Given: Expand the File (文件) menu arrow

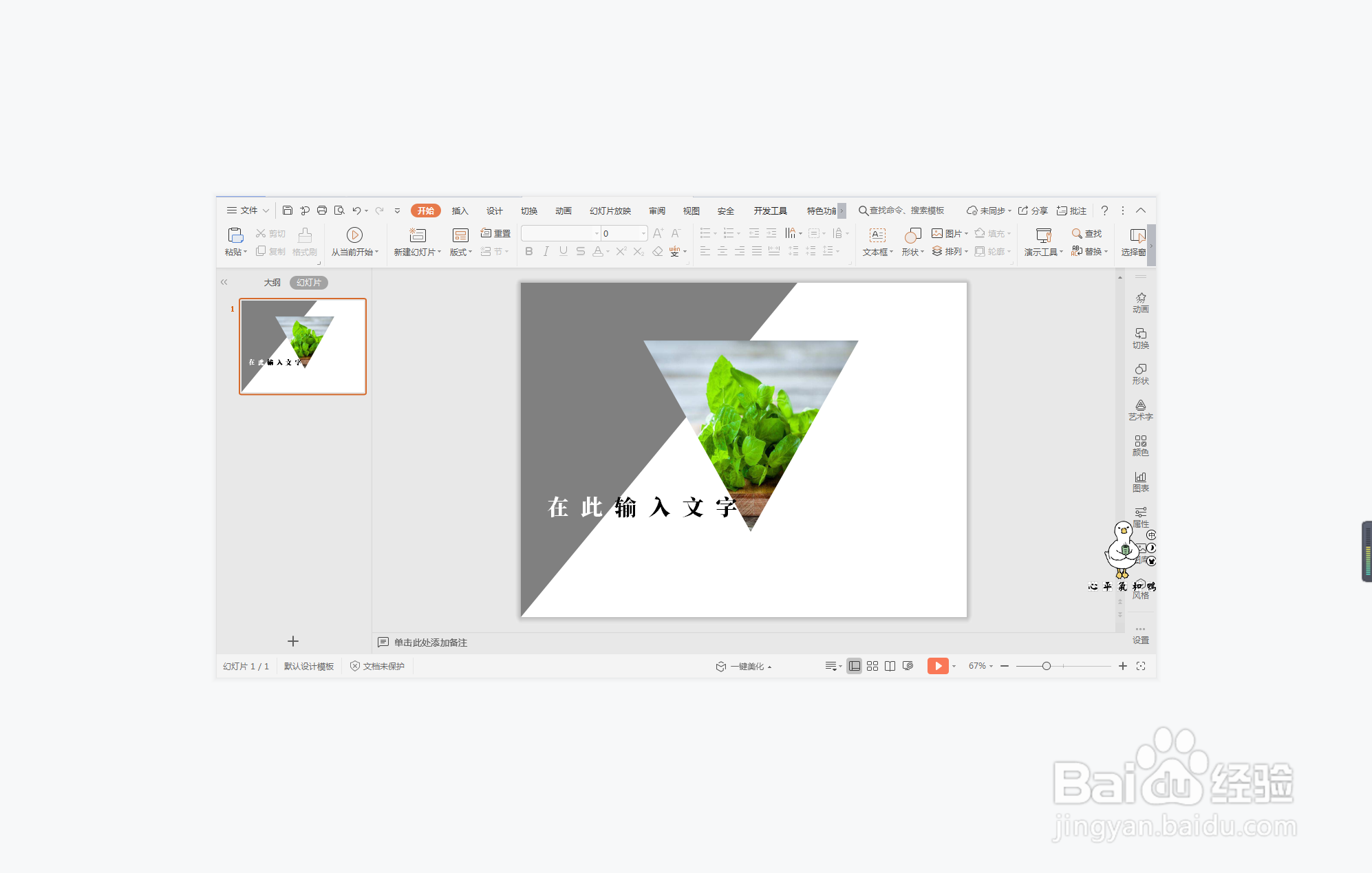Looking at the screenshot, I should click(x=266, y=211).
